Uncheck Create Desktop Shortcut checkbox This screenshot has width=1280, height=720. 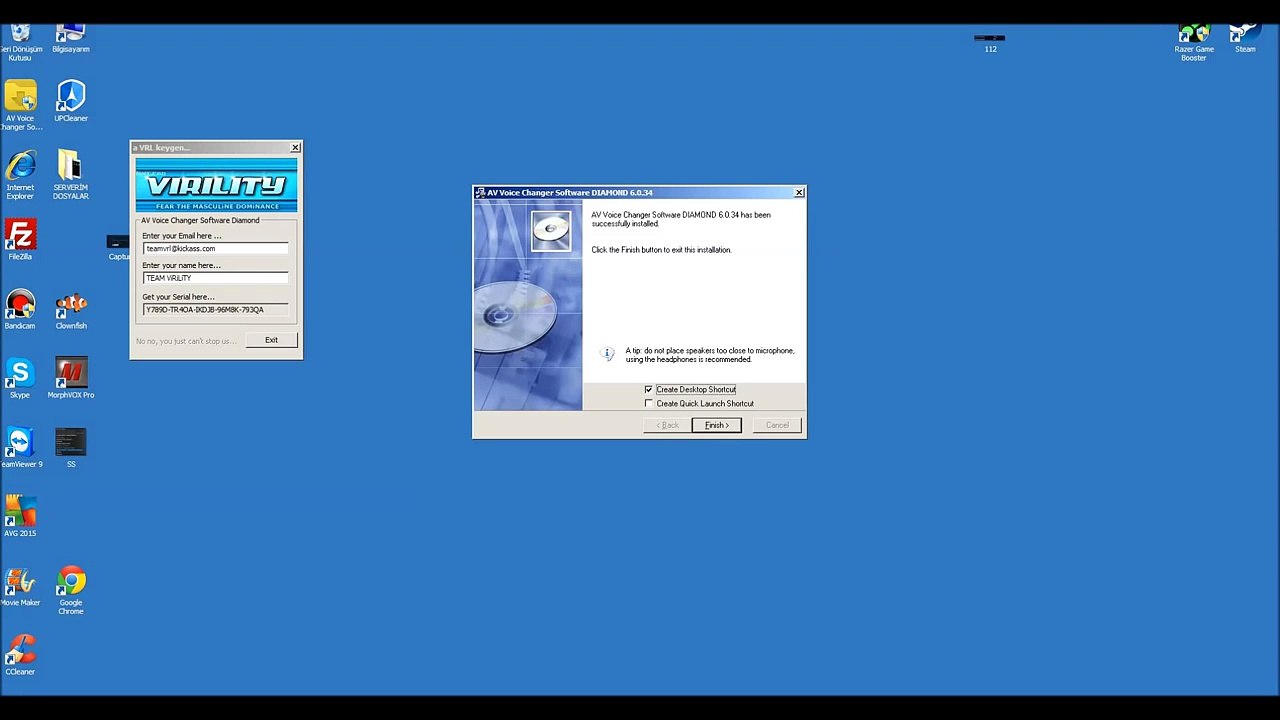[x=649, y=389]
